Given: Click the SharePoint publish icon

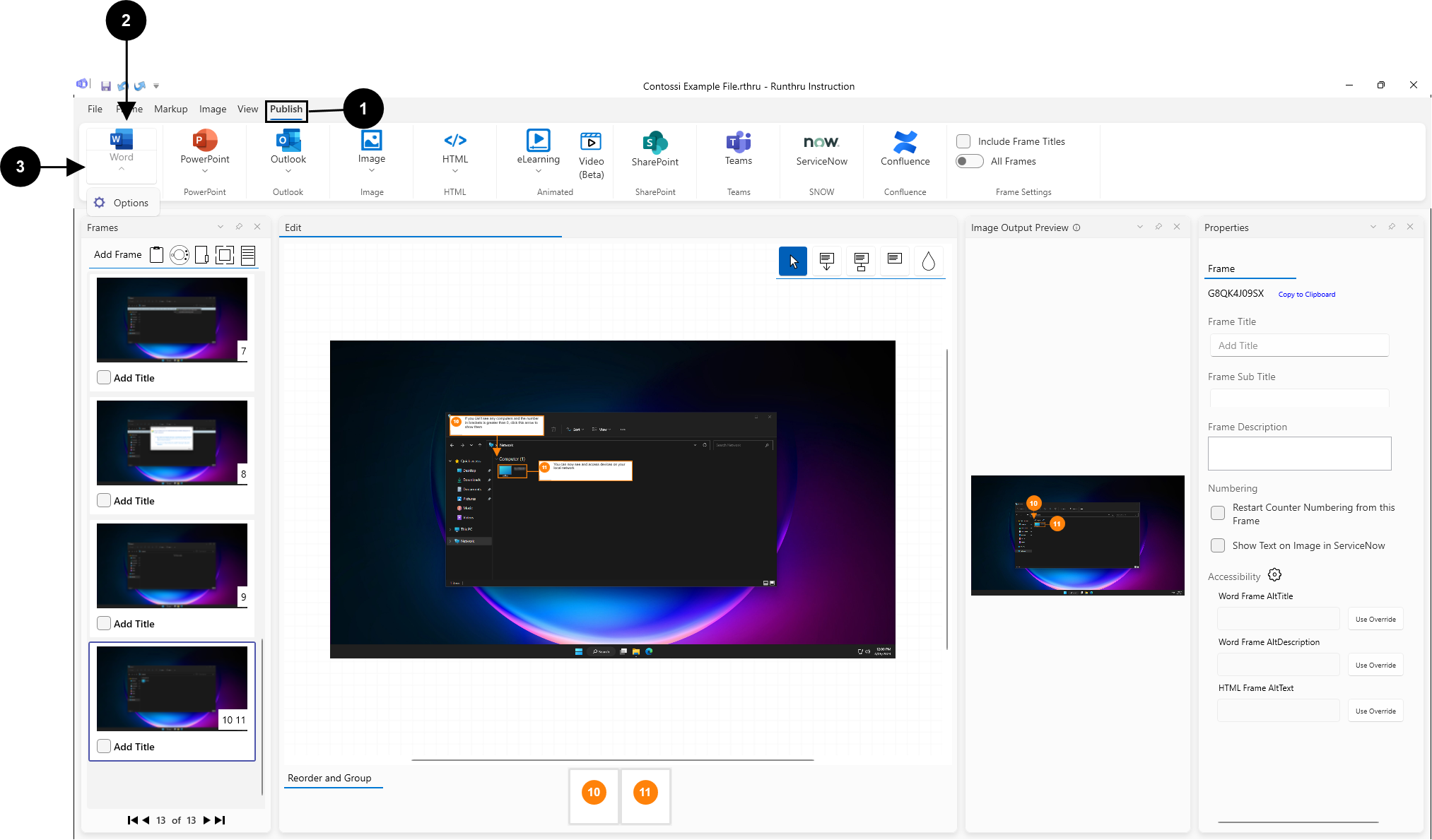Looking at the screenshot, I should click(x=655, y=142).
